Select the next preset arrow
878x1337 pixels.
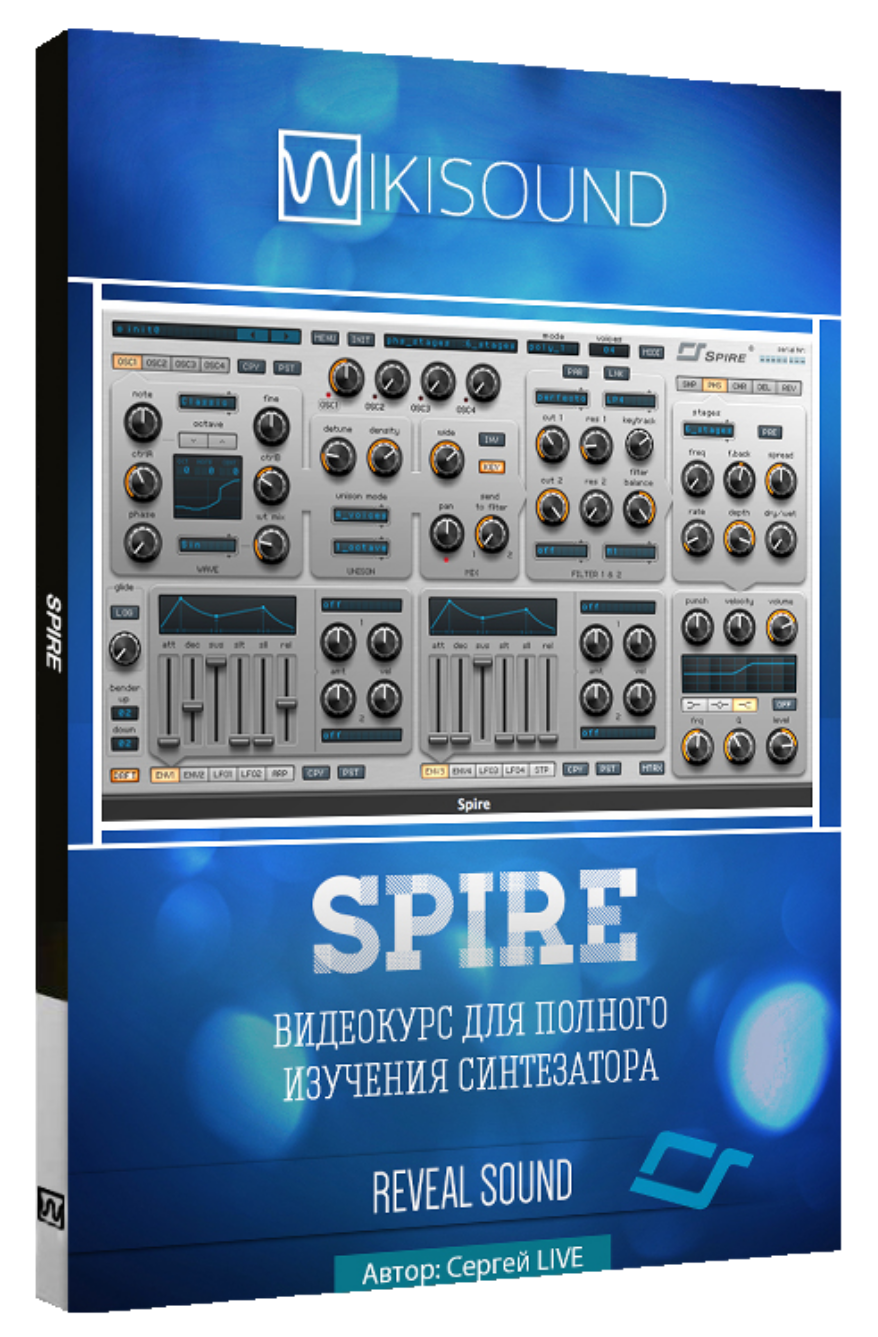pos(286,336)
